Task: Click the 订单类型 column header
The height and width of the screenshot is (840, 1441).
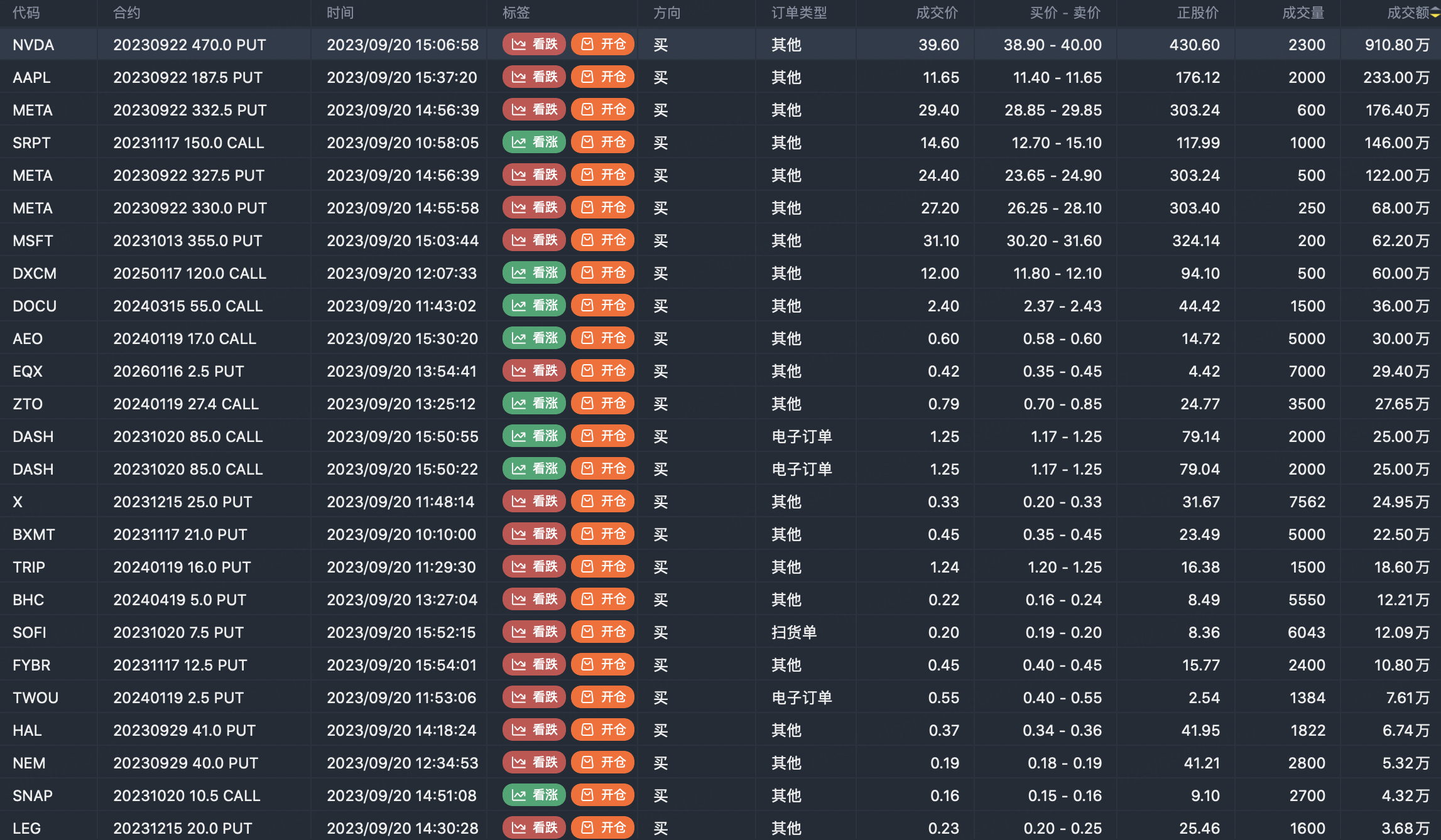Action: pos(799,13)
